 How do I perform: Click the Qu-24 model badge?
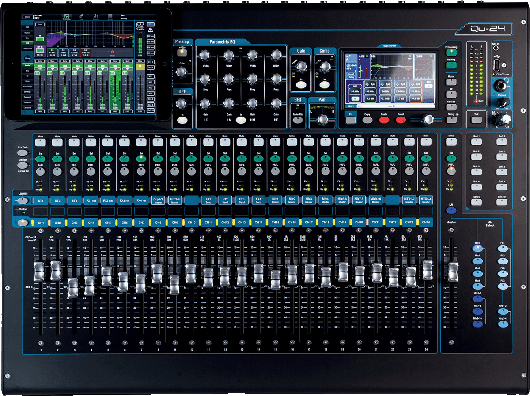[x=484, y=29]
